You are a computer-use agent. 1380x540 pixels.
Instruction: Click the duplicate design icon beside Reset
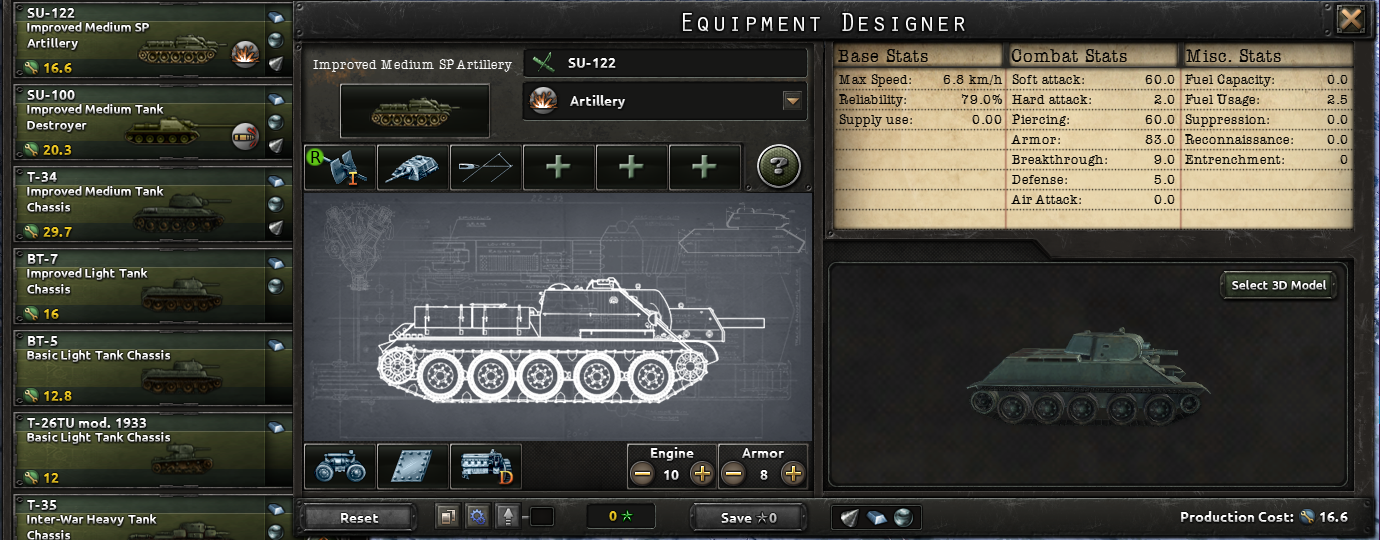(447, 517)
